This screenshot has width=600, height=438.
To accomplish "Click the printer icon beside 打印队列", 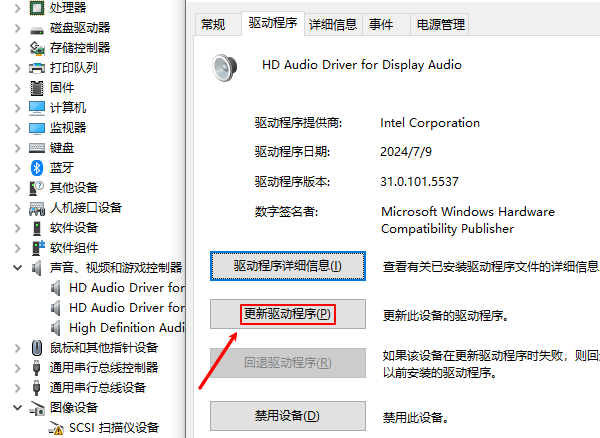I will tap(37, 68).
